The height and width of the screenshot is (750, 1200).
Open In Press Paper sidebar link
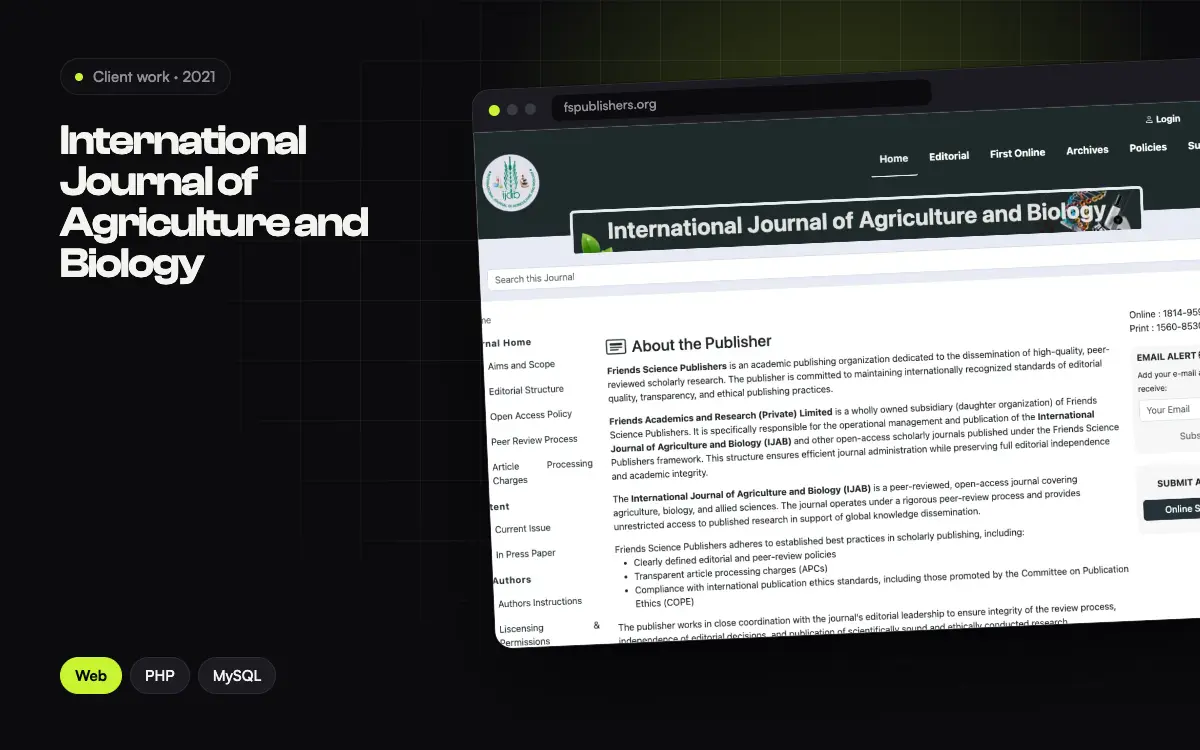click(x=526, y=554)
